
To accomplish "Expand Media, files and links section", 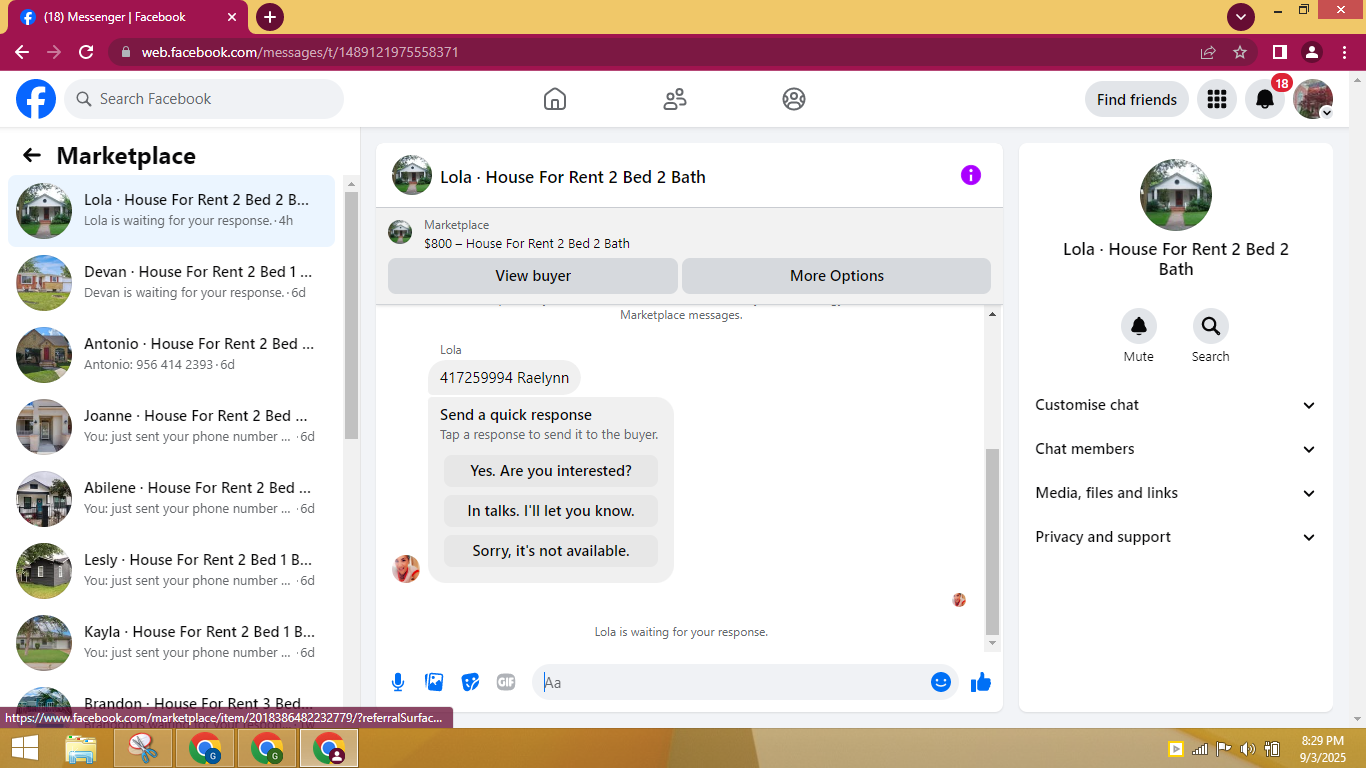I will (1176, 493).
